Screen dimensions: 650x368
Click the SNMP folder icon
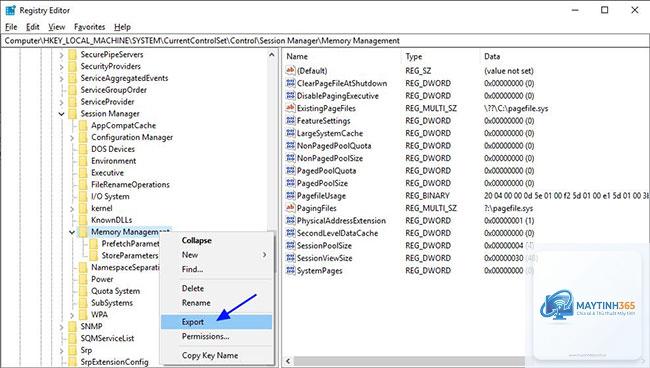73,326
